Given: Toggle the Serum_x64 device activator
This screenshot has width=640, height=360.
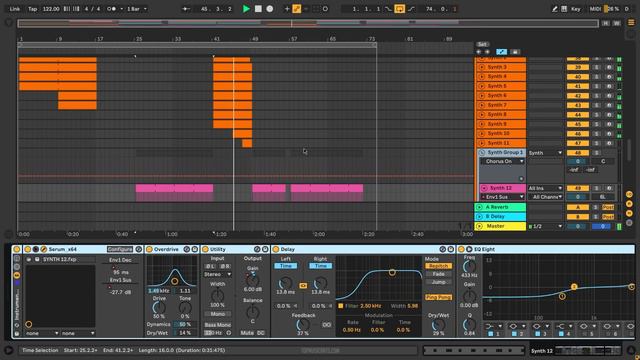Looking at the screenshot, I should 27,249.
